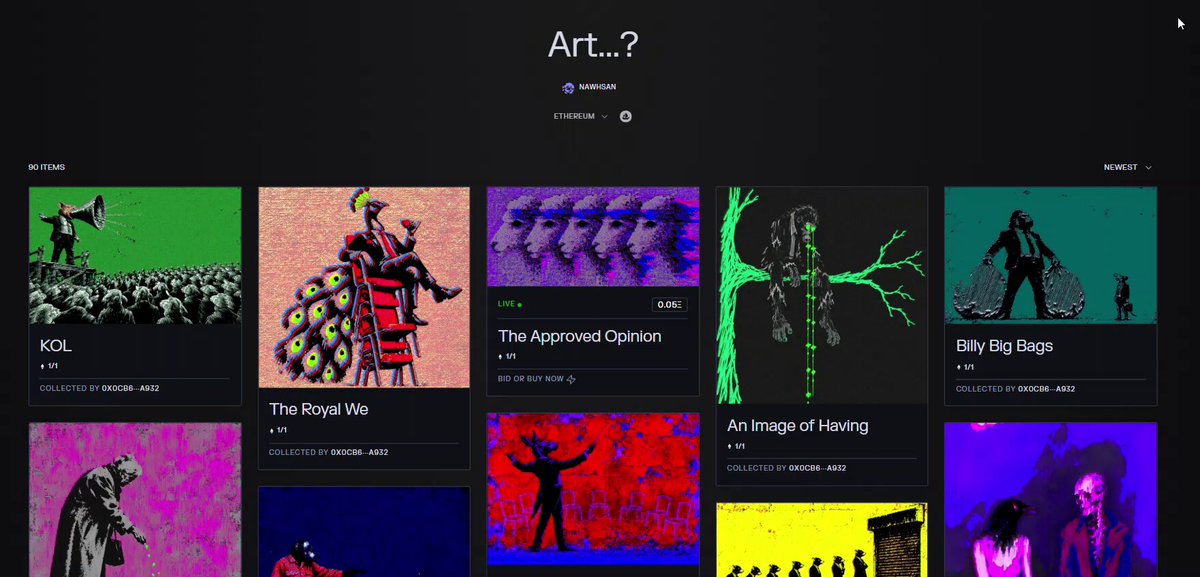The height and width of the screenshot is (577, 1200).
Task: Click the LIVE status on The Approved Opinion
Action: (510, 303)
